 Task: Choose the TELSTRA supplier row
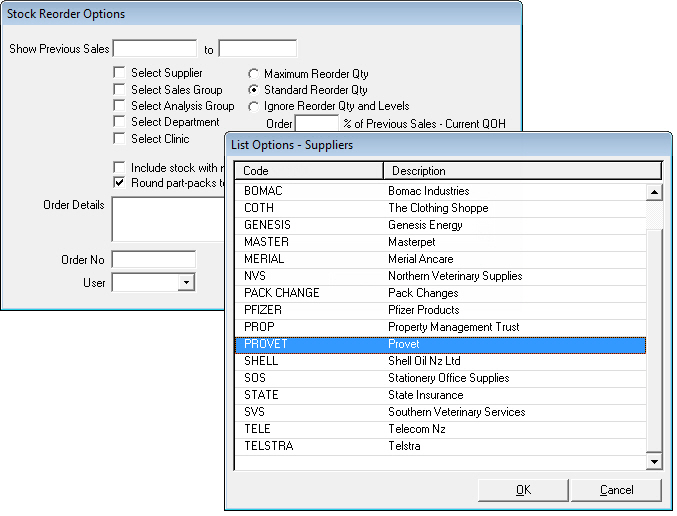coord(440,446)
